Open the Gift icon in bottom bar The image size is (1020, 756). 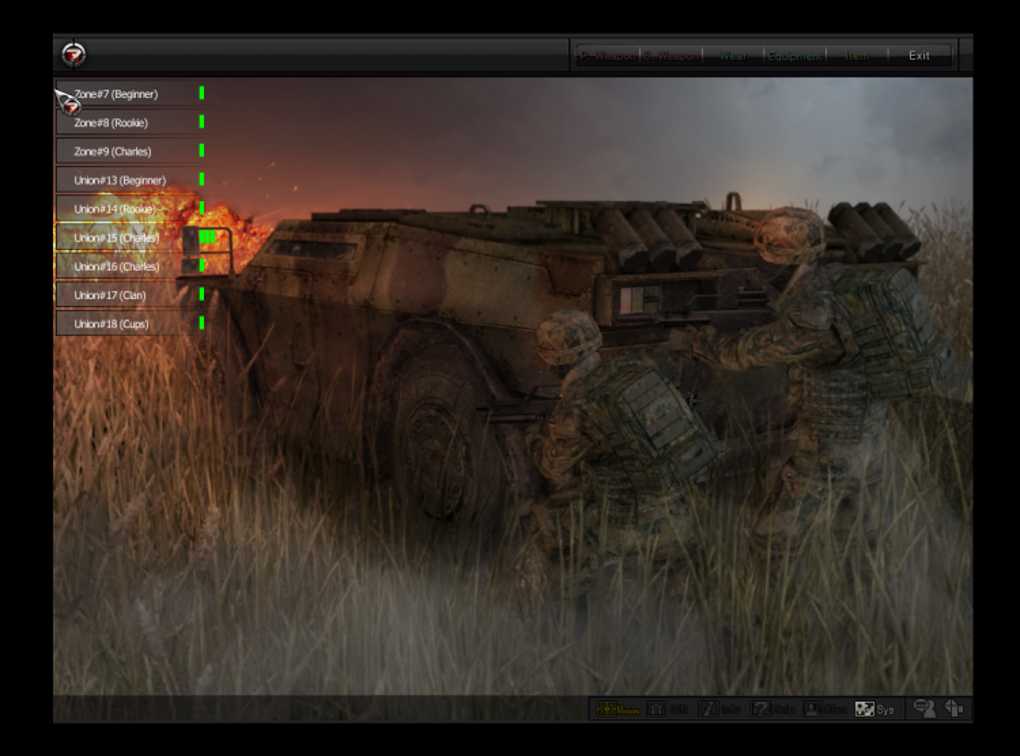tap(668, 709)
